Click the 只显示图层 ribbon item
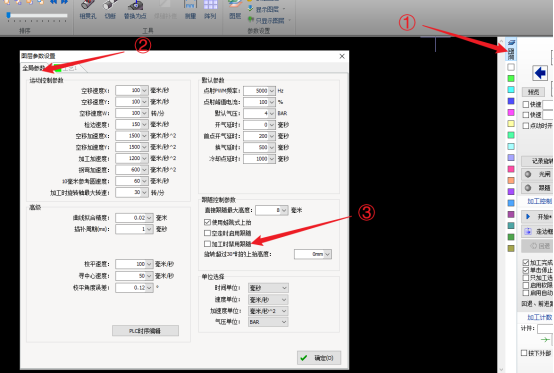The image size is (554, 373). (269, 20)
